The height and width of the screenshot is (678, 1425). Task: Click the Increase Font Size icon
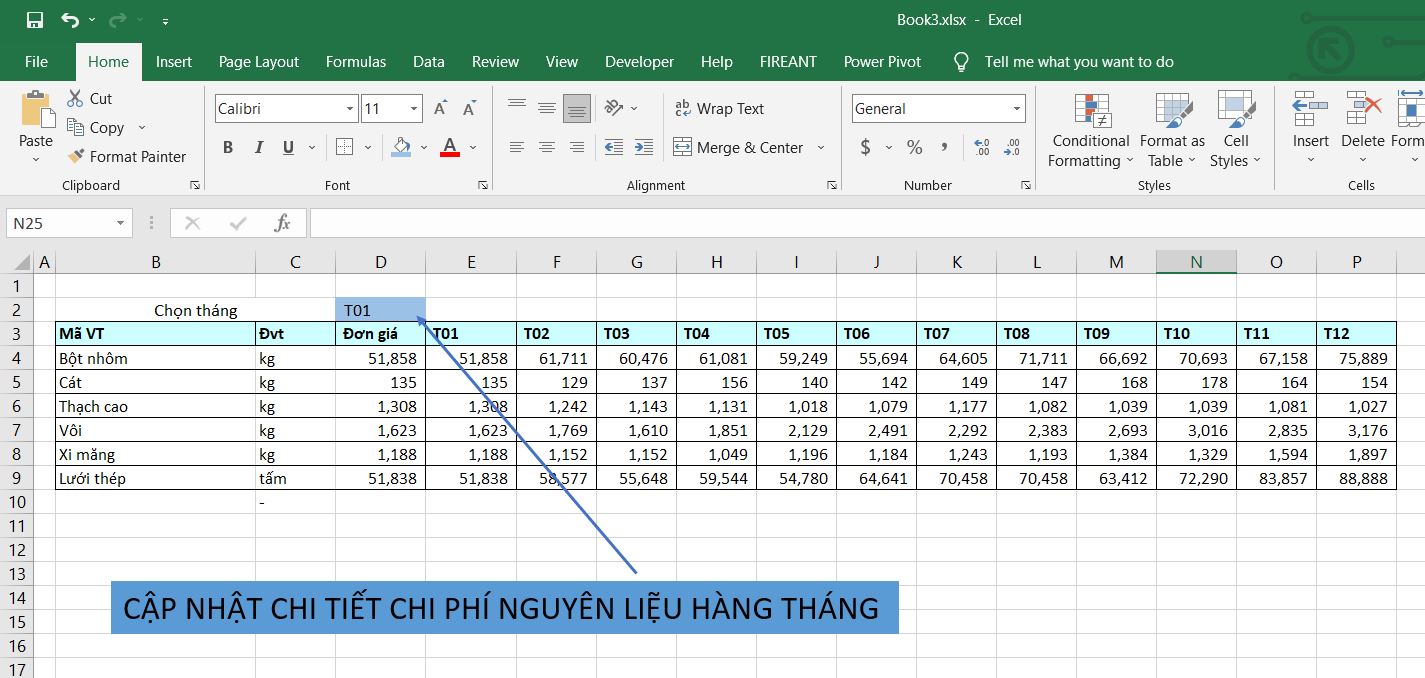pyautogui.click(x=440, y=109)
